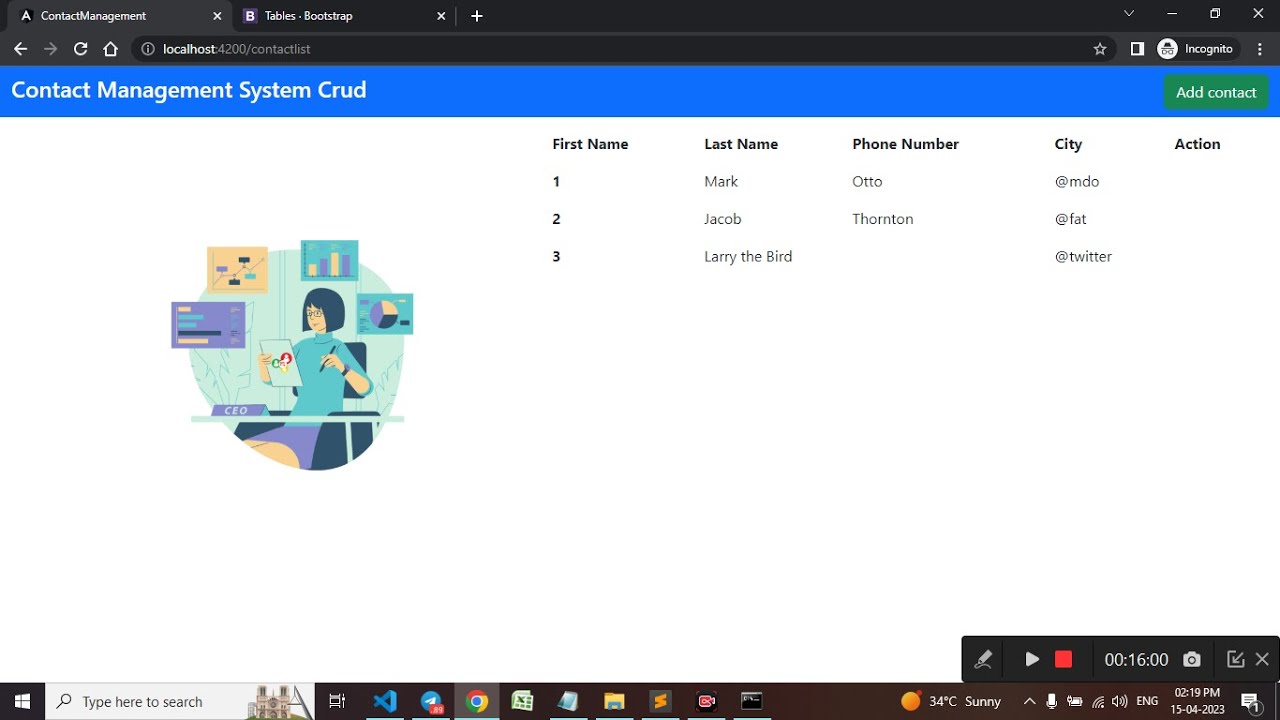Click the Contact Management System Crud title
Viewport: 1280px width, 720px height.
click(x=189, y=90)
